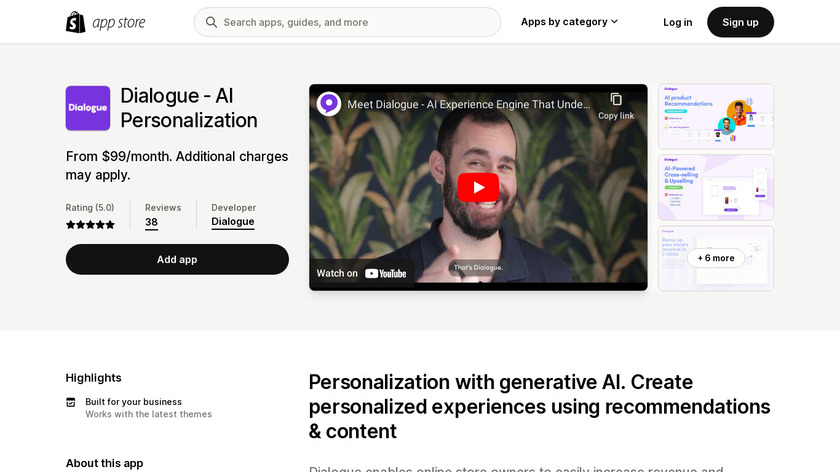Open the AI-Powered Cross-selling & Upselling thumbnail
840x472 pixels.
(x=716, y=188)
